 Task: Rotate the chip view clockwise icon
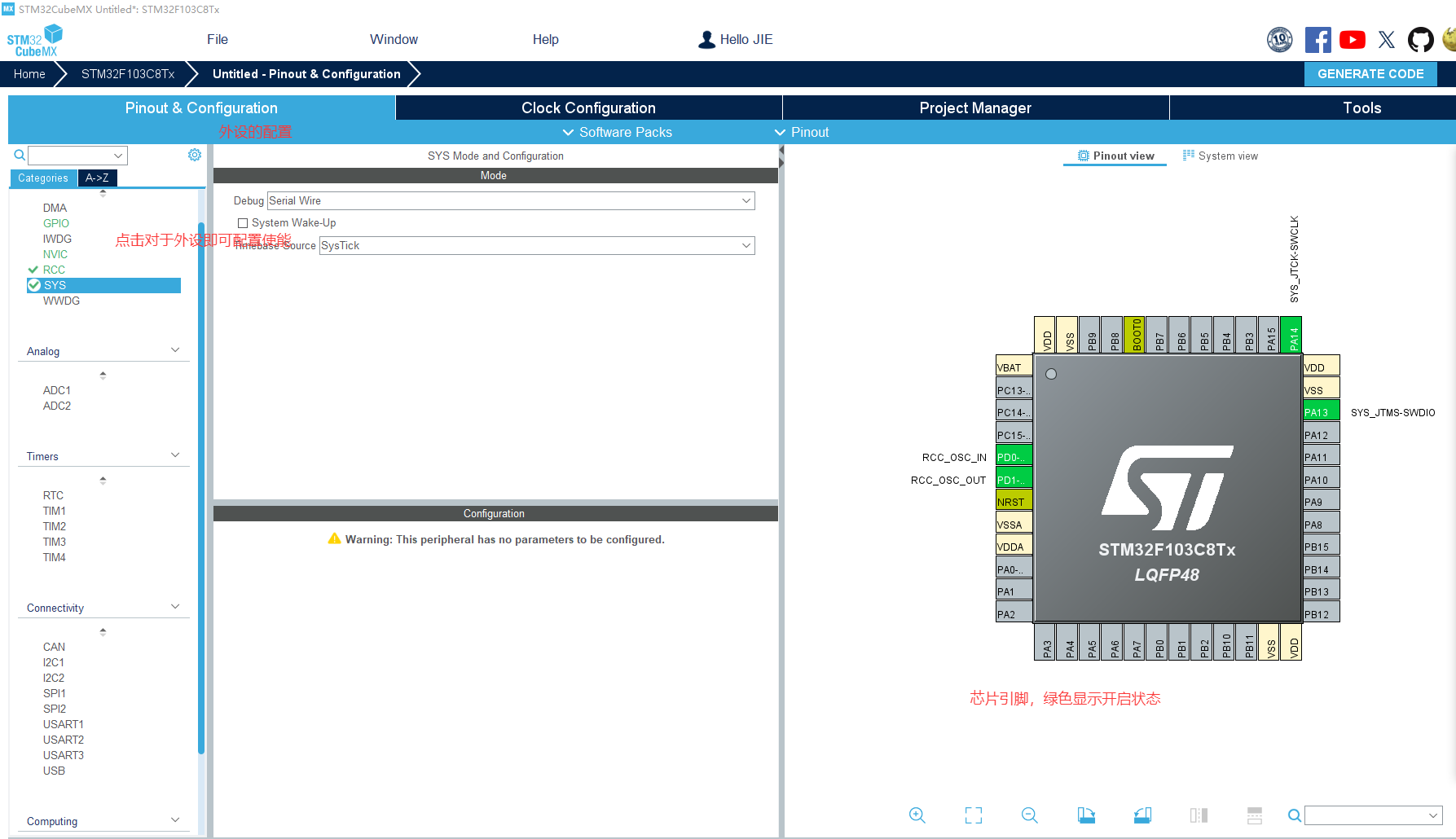click(1086, 815)
